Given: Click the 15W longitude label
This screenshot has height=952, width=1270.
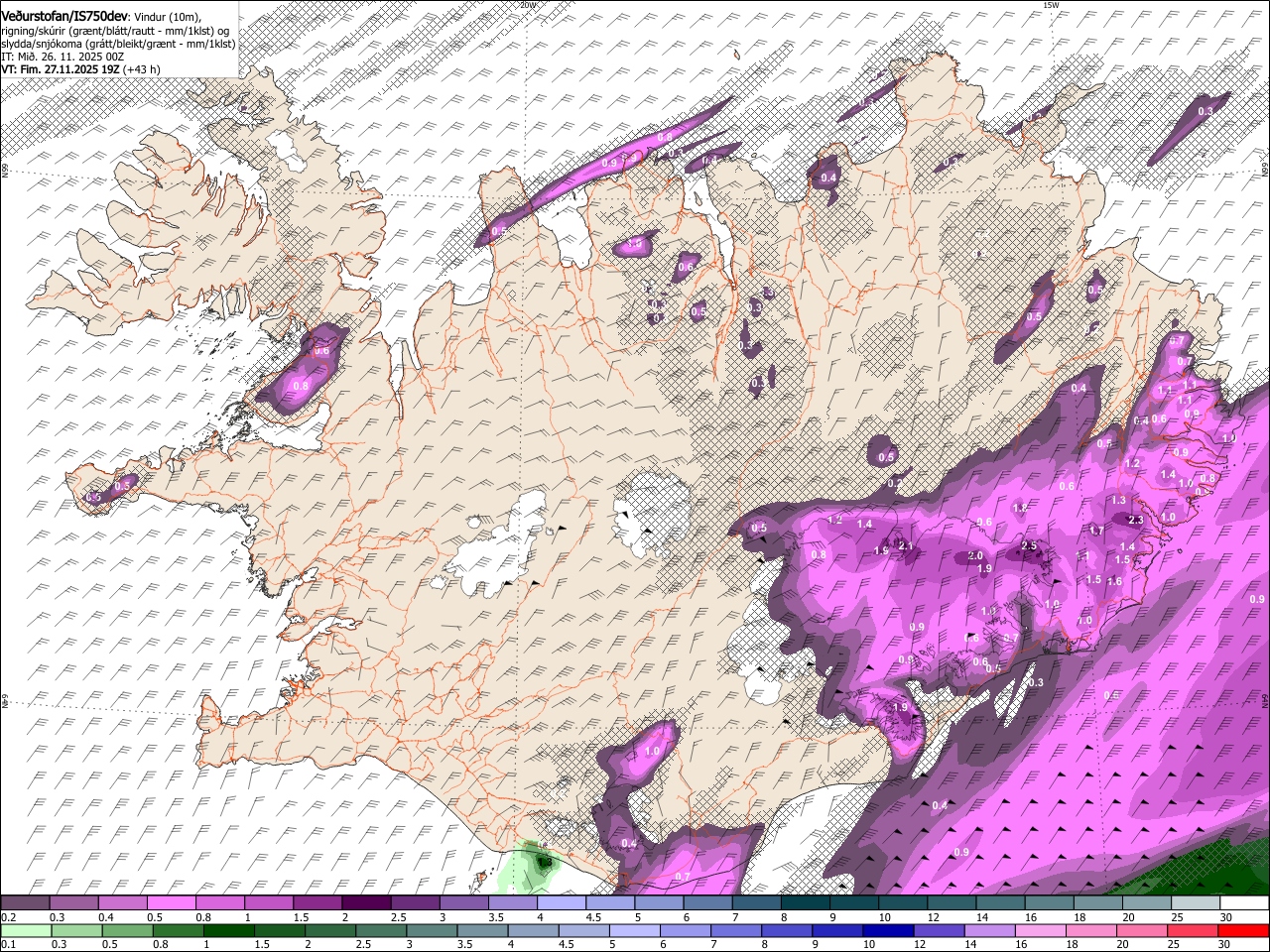Looking at the screenshot, I should click(1051, 5).
